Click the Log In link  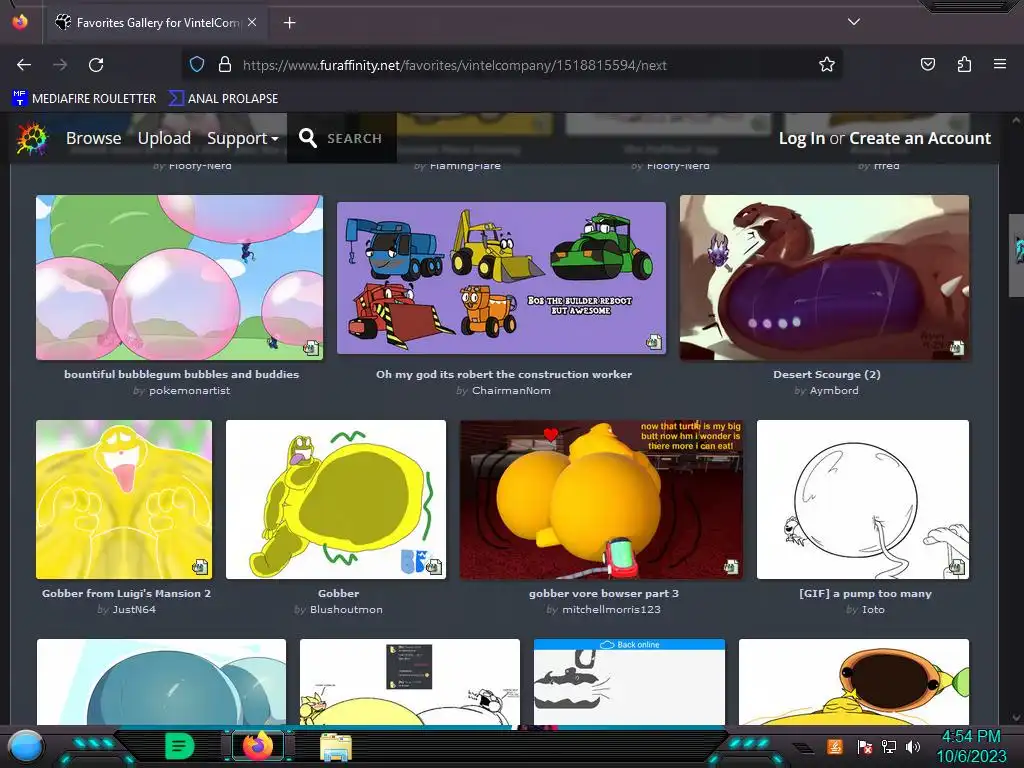(801, 138)
